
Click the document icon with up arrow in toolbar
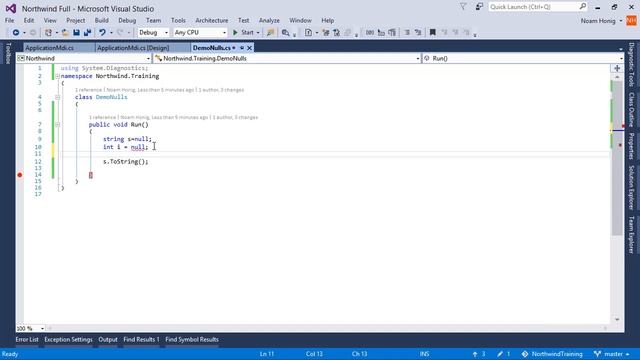[308, 33]
